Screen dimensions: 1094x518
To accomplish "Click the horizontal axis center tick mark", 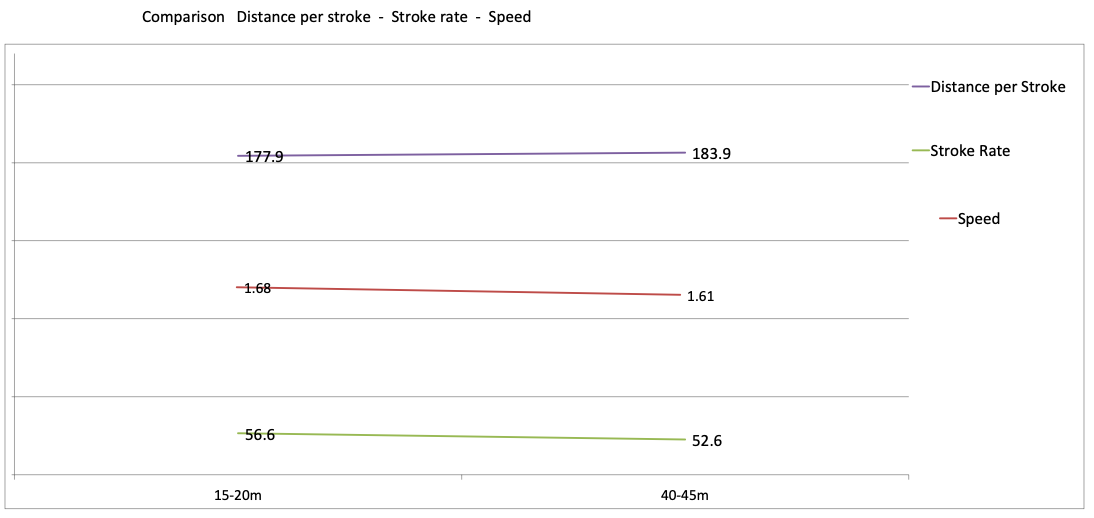I will coord(461,478).
